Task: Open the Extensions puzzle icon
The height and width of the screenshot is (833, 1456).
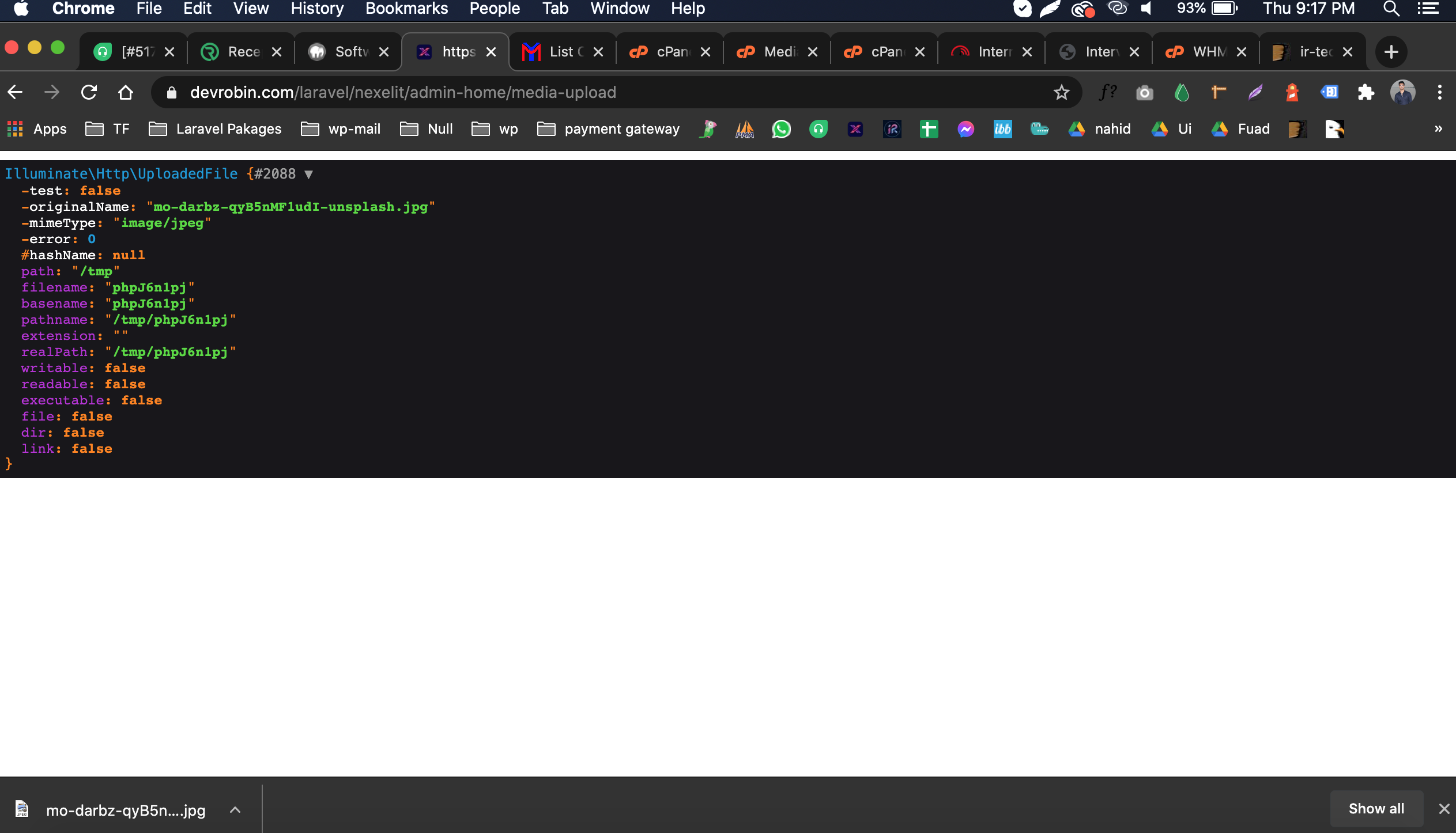Action: tap(1366, 92)
